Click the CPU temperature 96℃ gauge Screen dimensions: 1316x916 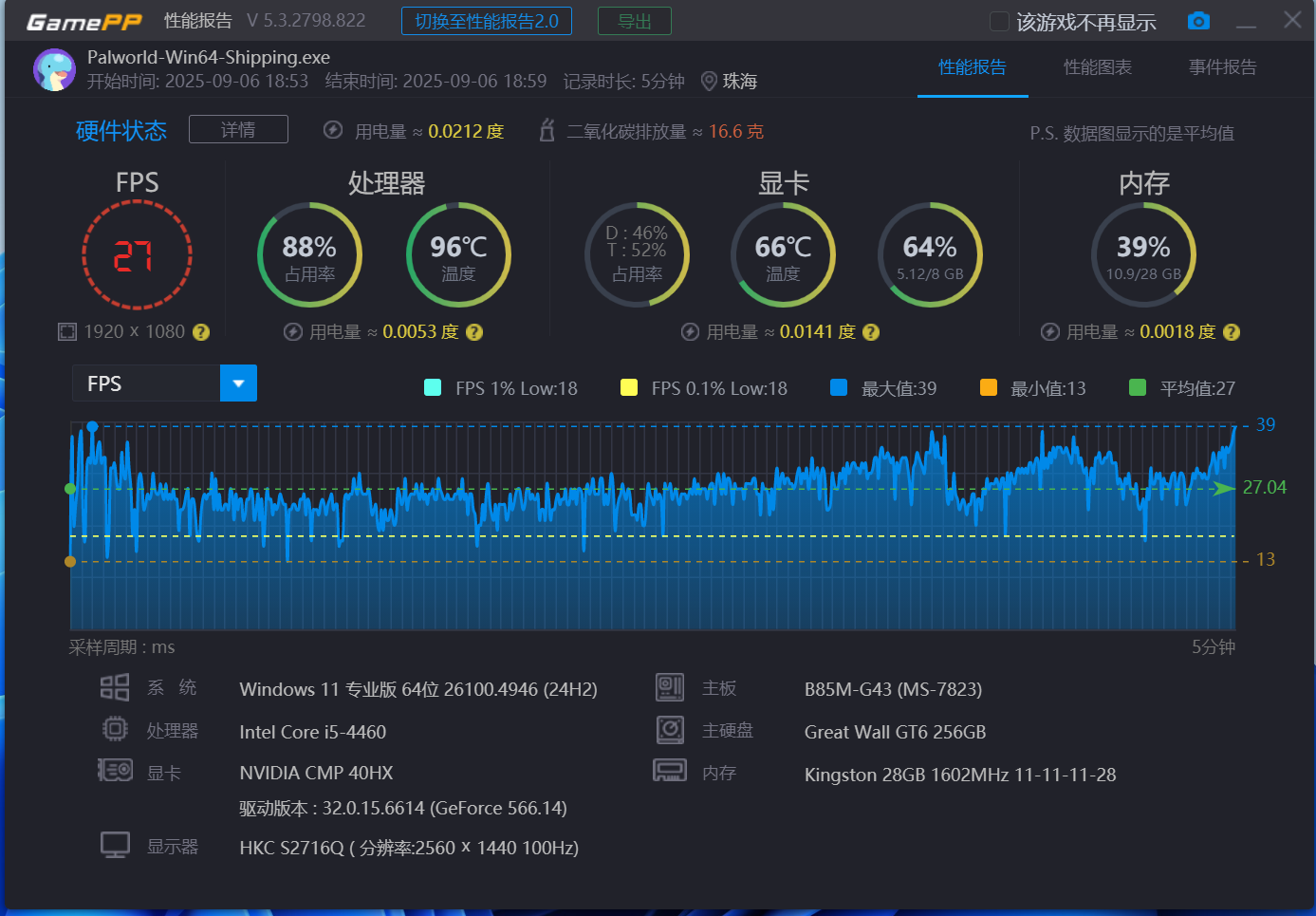click(x=458, y=254)
